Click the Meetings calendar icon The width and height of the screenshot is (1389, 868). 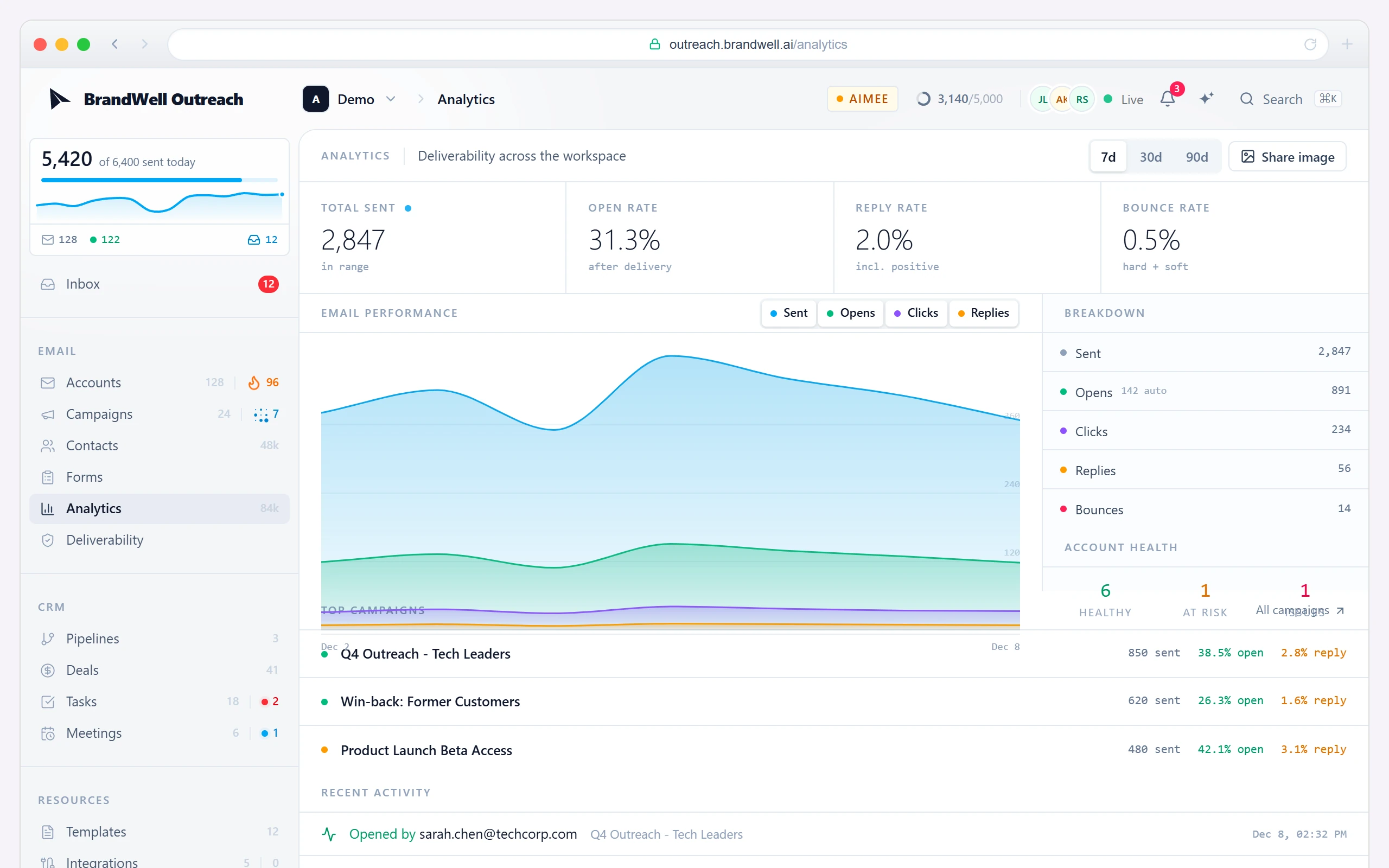(48, 733)
